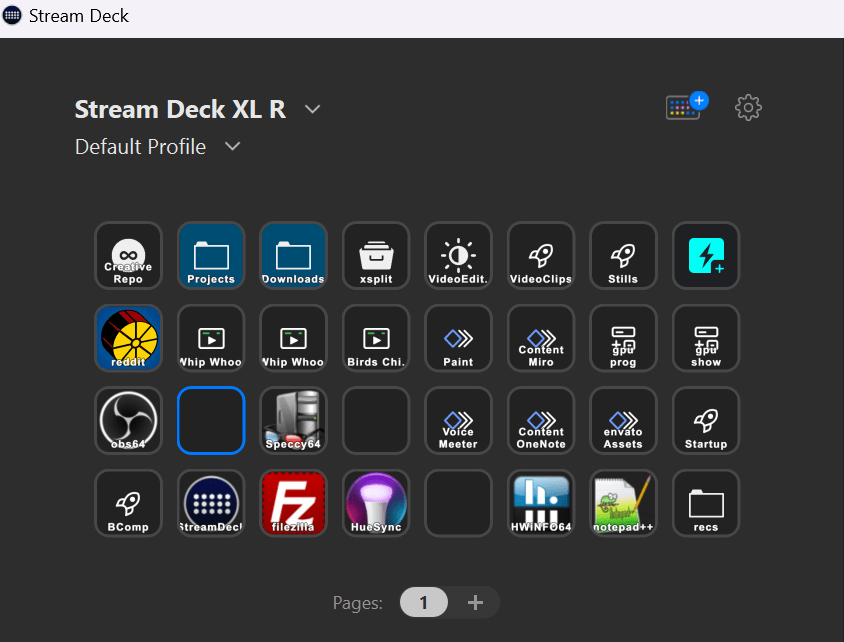Image resolution: width=844 pixels, height=642 pixels.
Task: Select the StreamDeck app key
Action: pyautogui.click(x=211, y=503)
